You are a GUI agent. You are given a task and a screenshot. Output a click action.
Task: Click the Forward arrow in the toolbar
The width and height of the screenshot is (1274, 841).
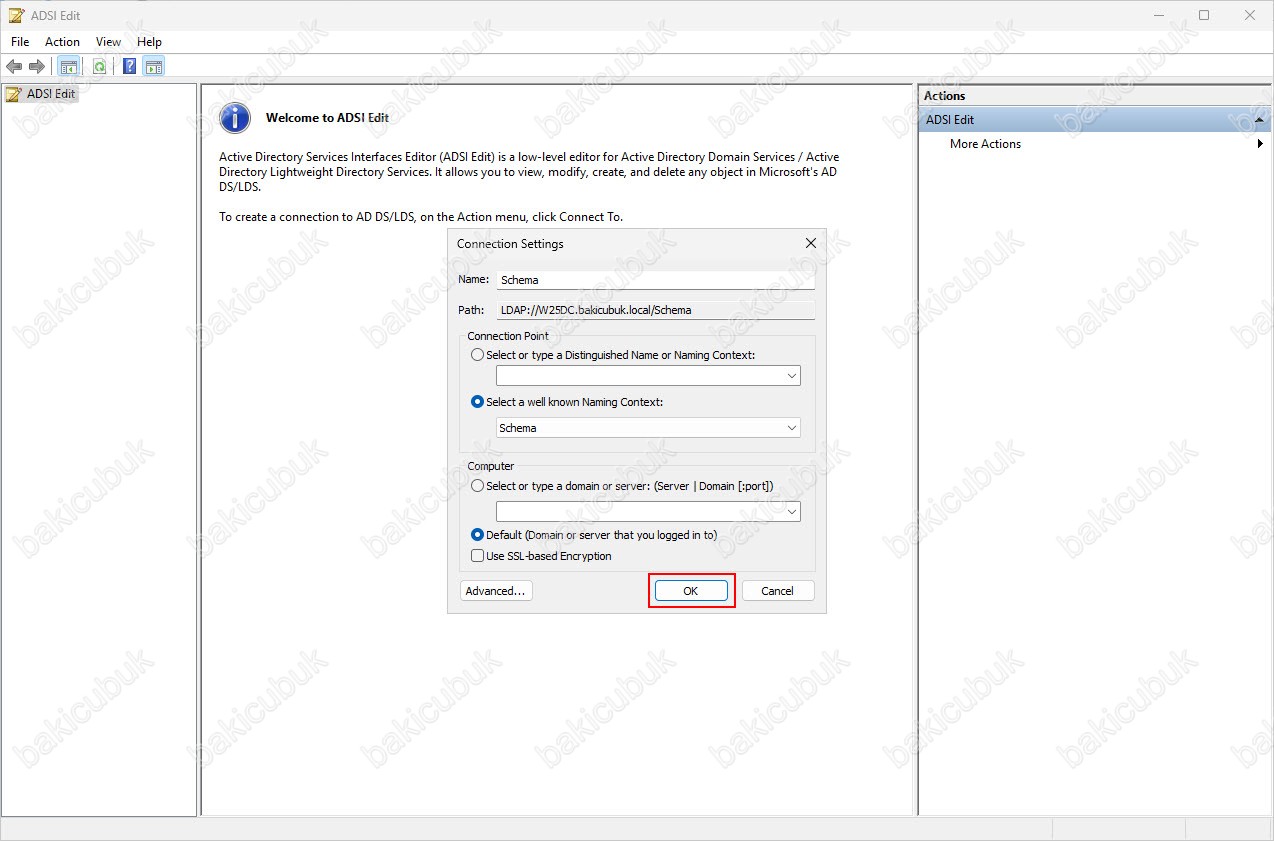pos(37,67)
